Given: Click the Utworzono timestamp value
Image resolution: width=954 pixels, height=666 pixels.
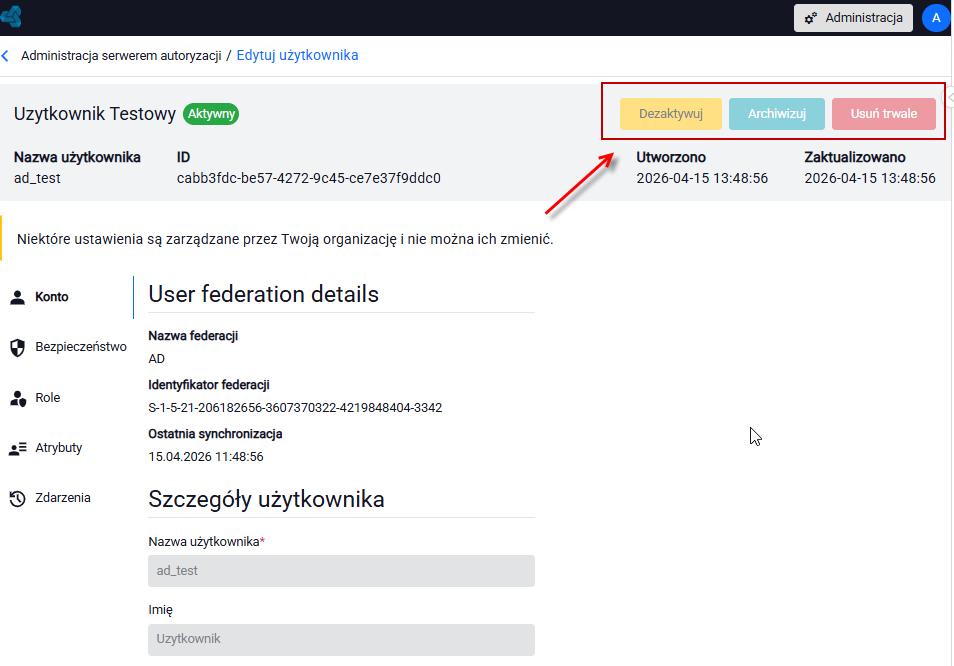Looking at the screenshot, I should point(702,179).
